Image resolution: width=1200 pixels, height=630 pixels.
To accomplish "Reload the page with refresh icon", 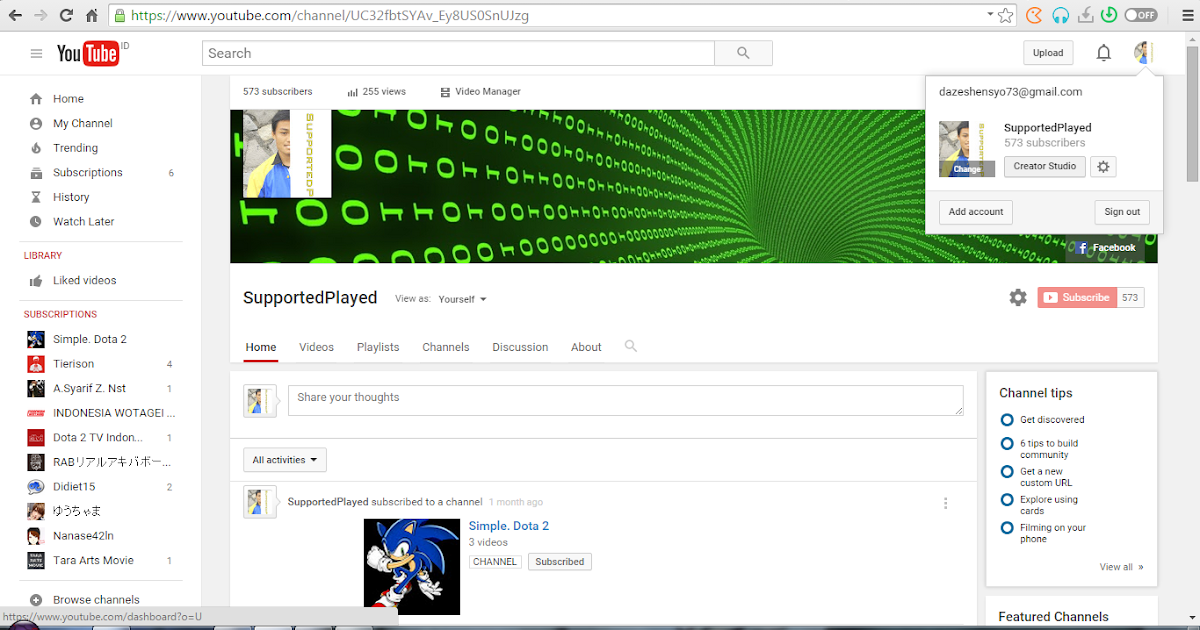I will click(66, 15).
